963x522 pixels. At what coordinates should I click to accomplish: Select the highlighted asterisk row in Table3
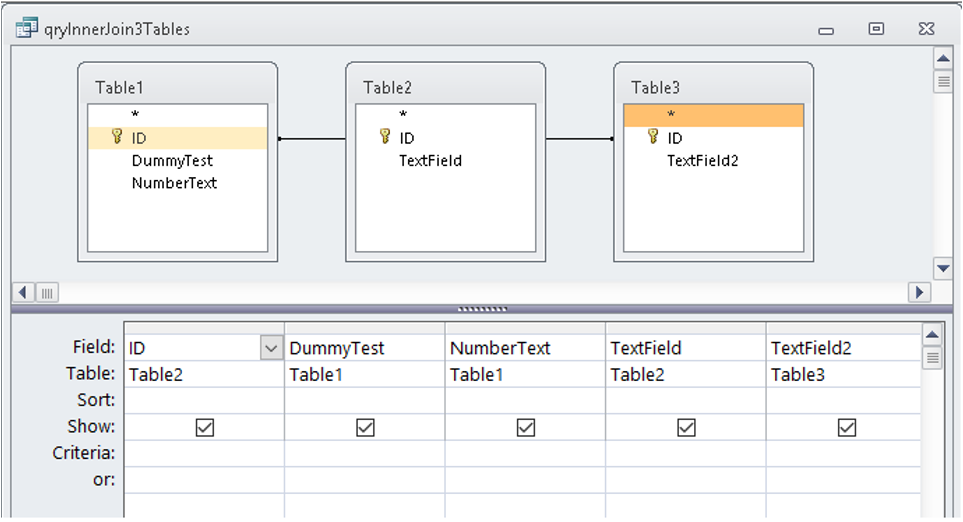coord(714,115)
